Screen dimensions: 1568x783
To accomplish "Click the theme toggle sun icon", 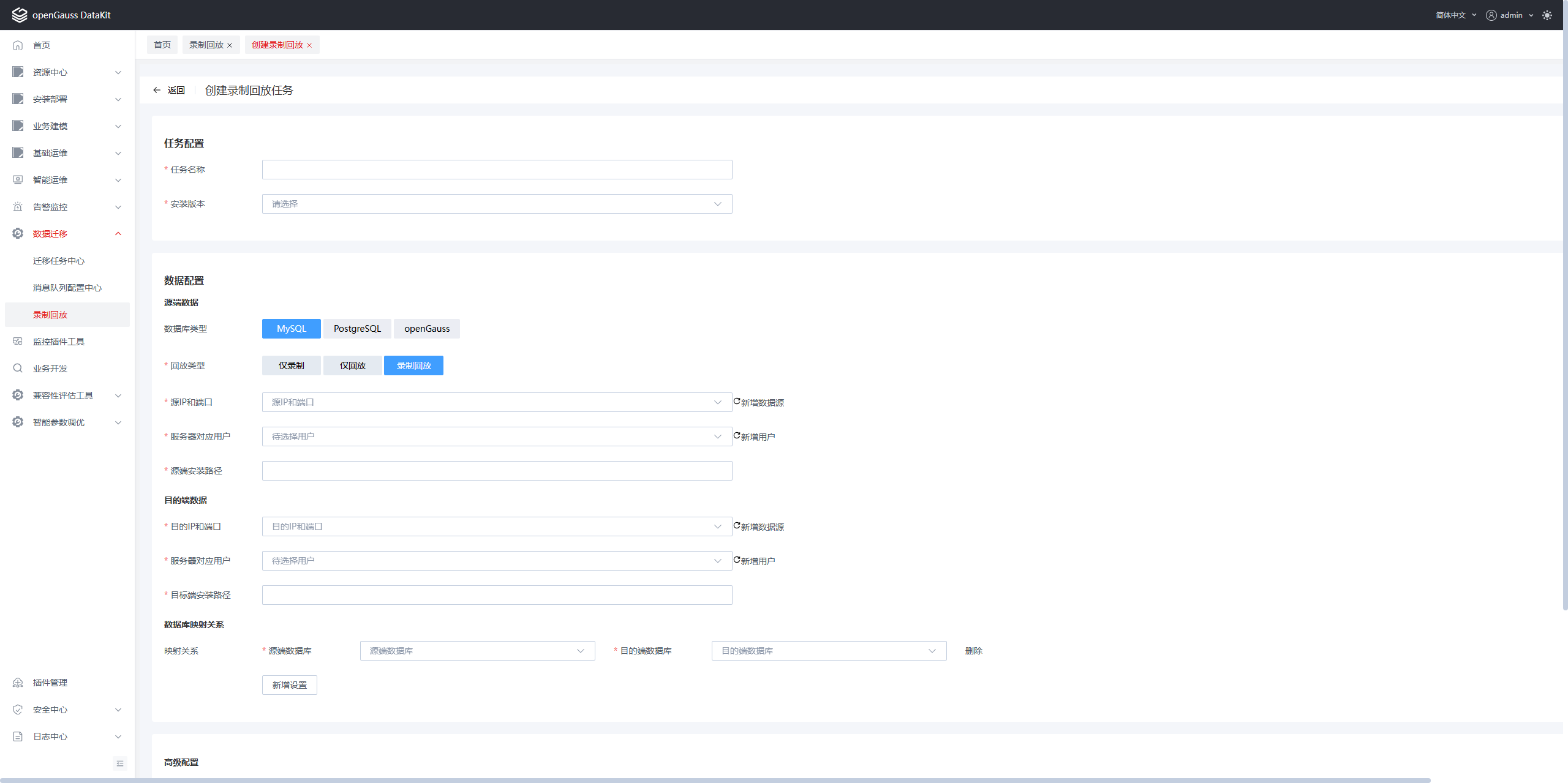I will coord(1547,15).
